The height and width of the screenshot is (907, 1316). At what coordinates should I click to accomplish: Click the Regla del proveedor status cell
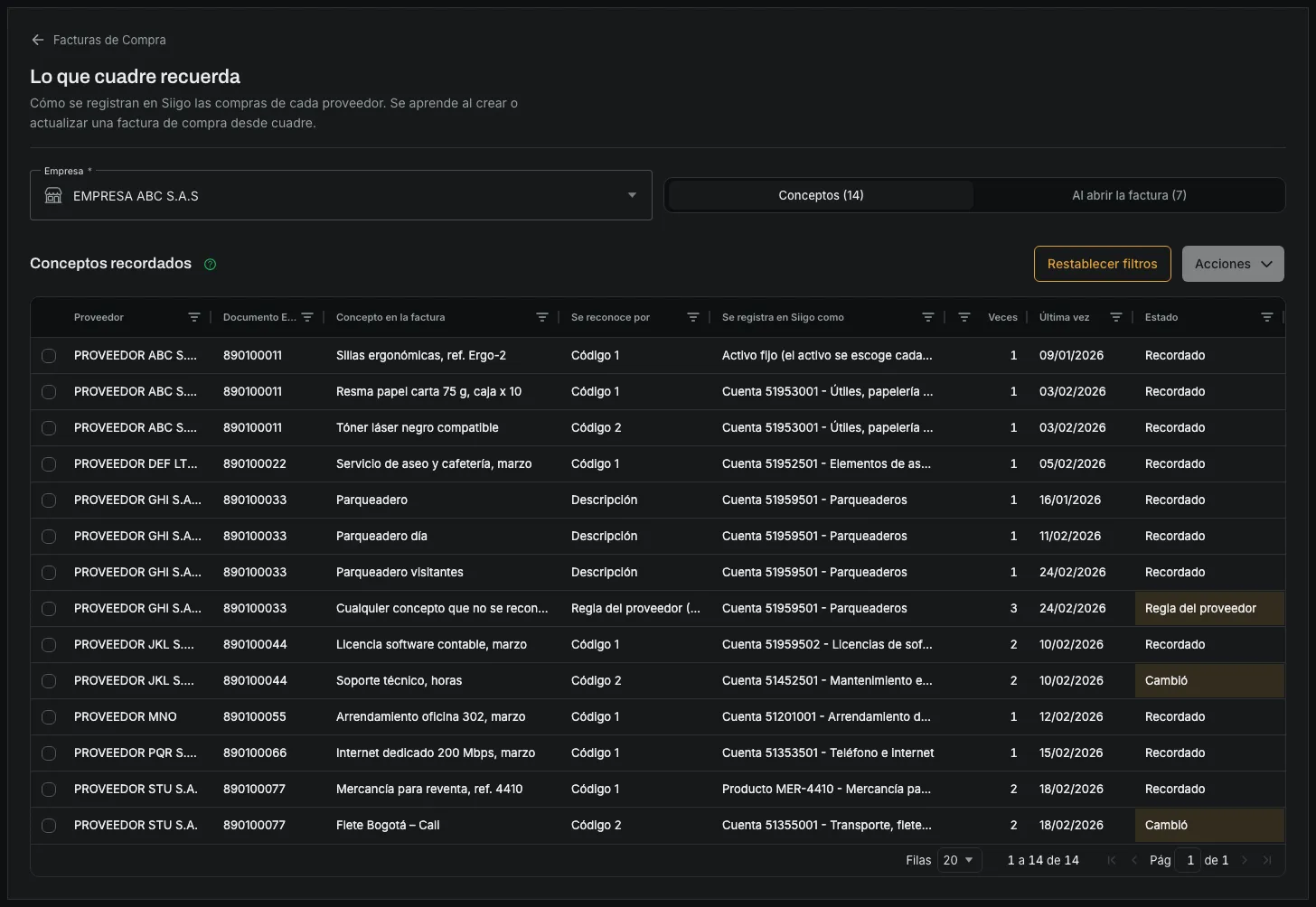coord(1209,609)
